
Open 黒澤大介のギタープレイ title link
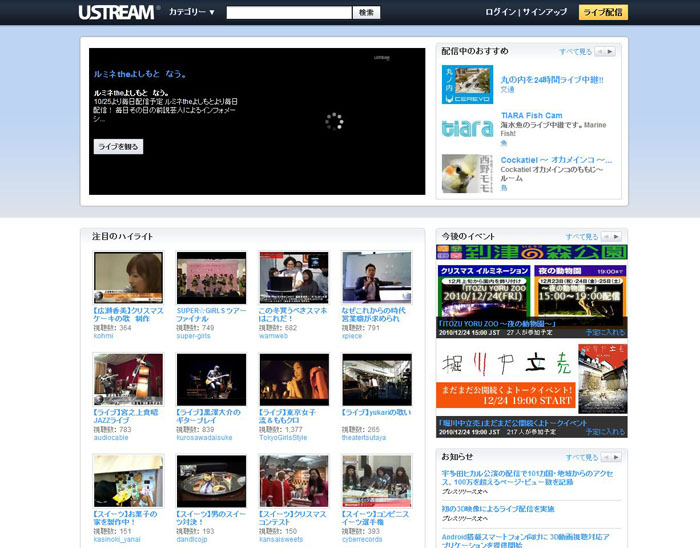point(208,416)
